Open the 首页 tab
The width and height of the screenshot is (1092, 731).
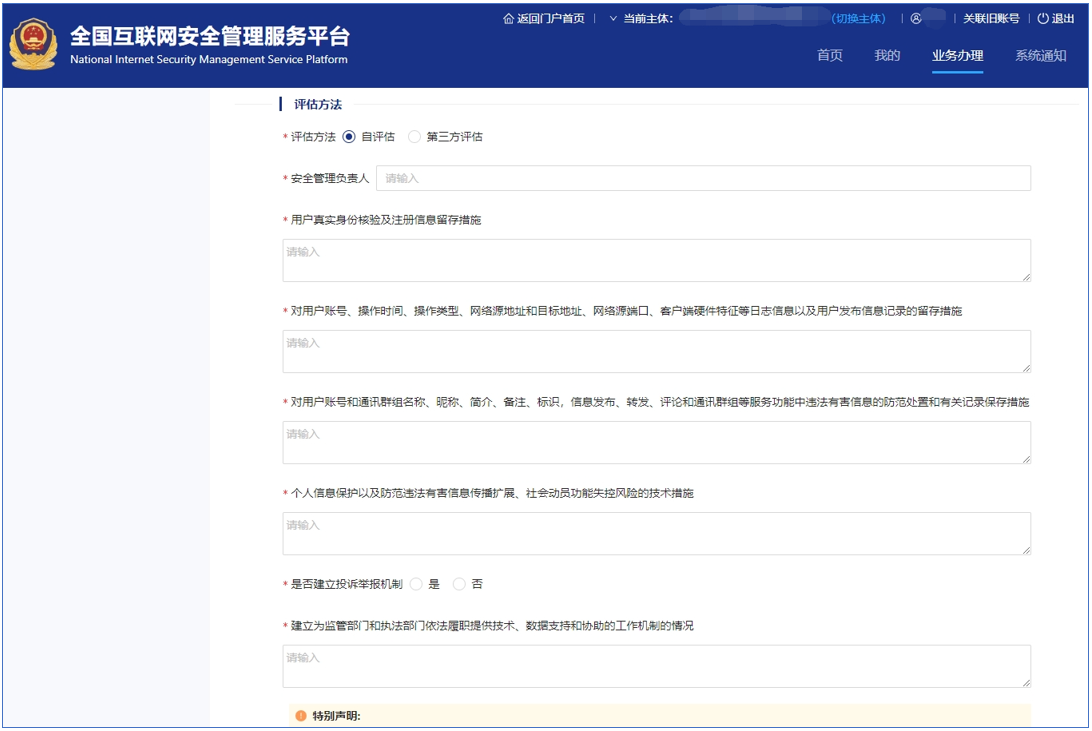pos(830,56)
